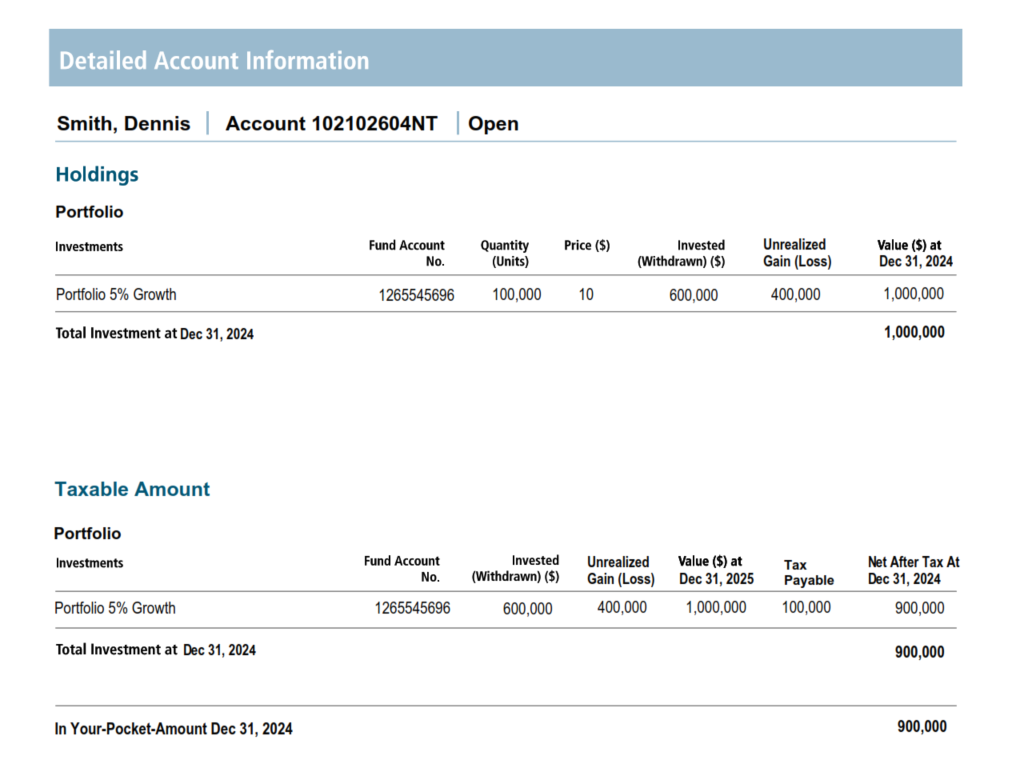
Task: Click the 'Detailed Account Information' header title
Action: (214, 61)
